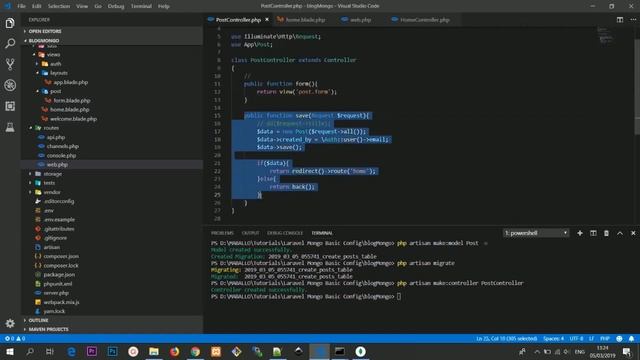
Task: Click errors and warnings status indicator
Action: click(x=15, y=339)
